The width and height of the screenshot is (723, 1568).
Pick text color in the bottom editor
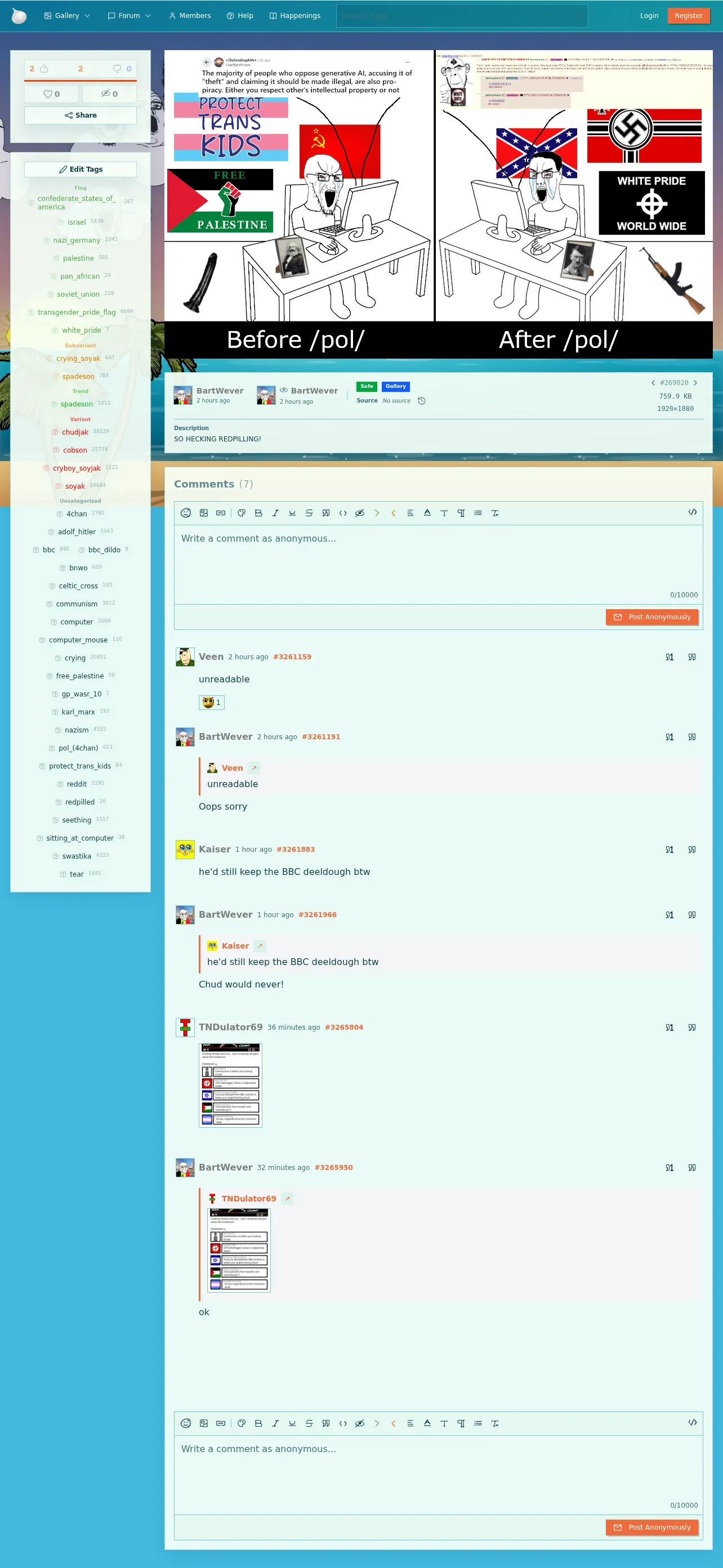click(427, 1423)
